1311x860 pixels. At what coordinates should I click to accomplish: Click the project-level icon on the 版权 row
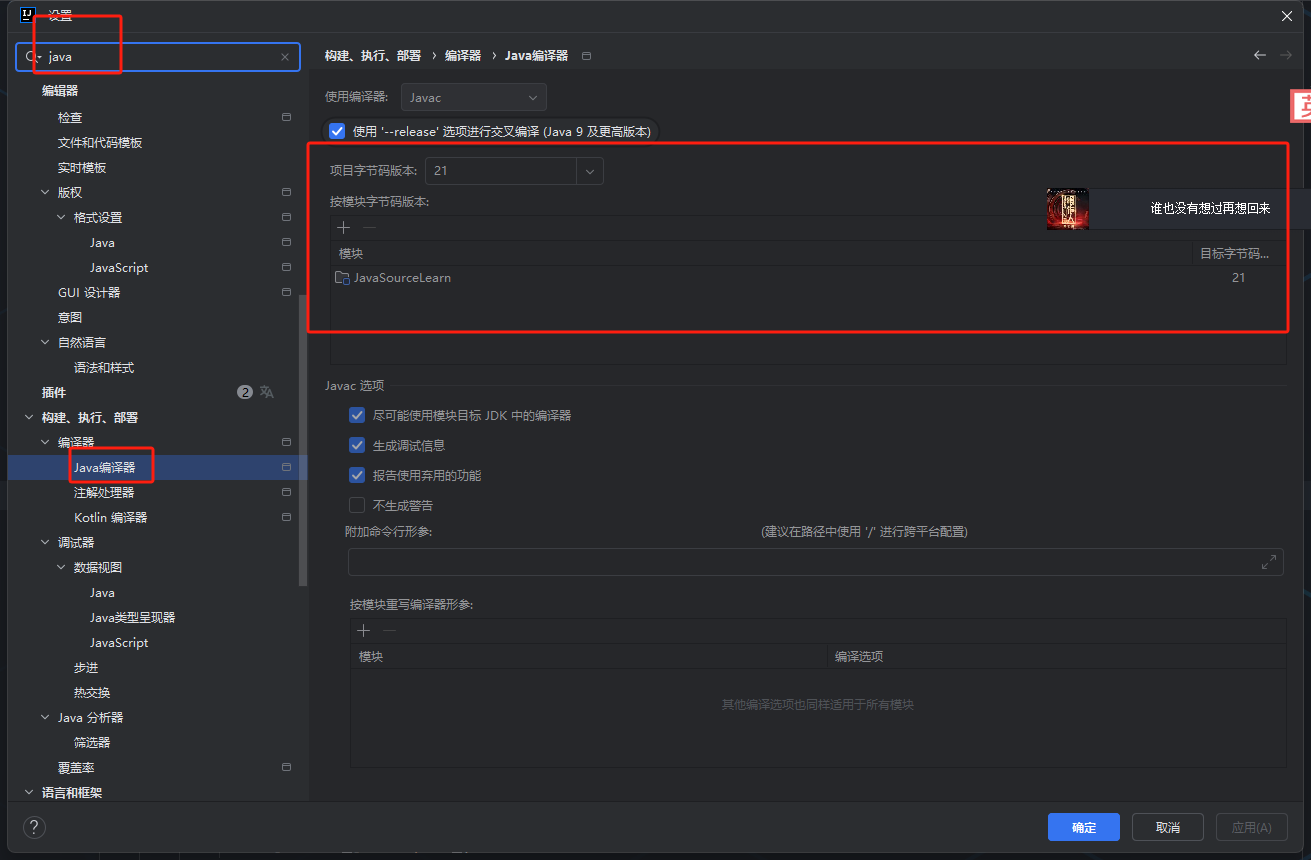[x=287, y=192]
